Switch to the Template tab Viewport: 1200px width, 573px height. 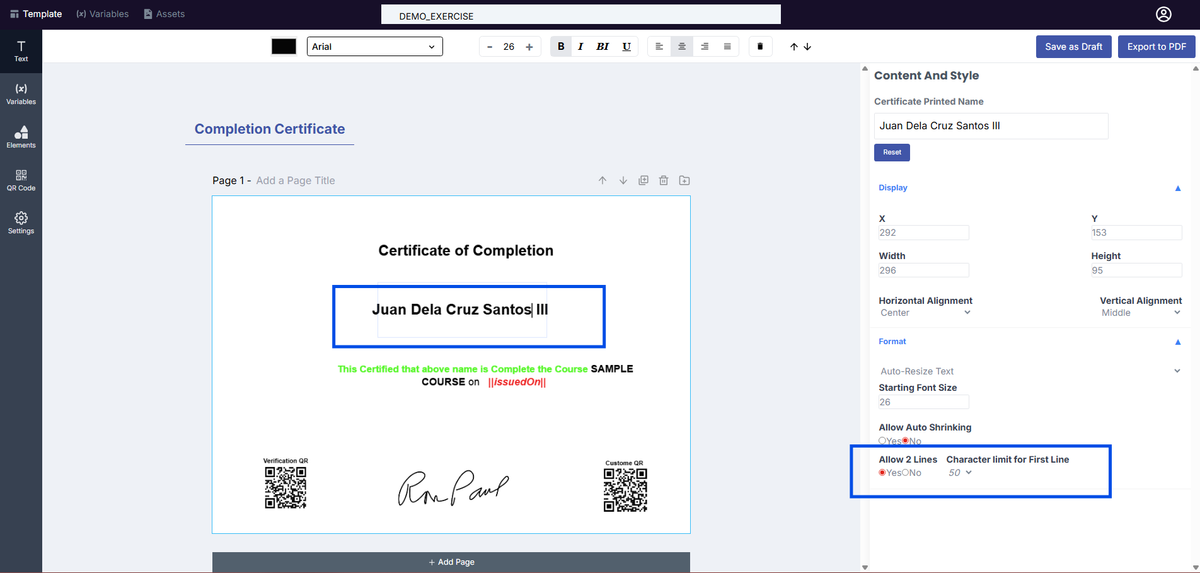[35, 14]
